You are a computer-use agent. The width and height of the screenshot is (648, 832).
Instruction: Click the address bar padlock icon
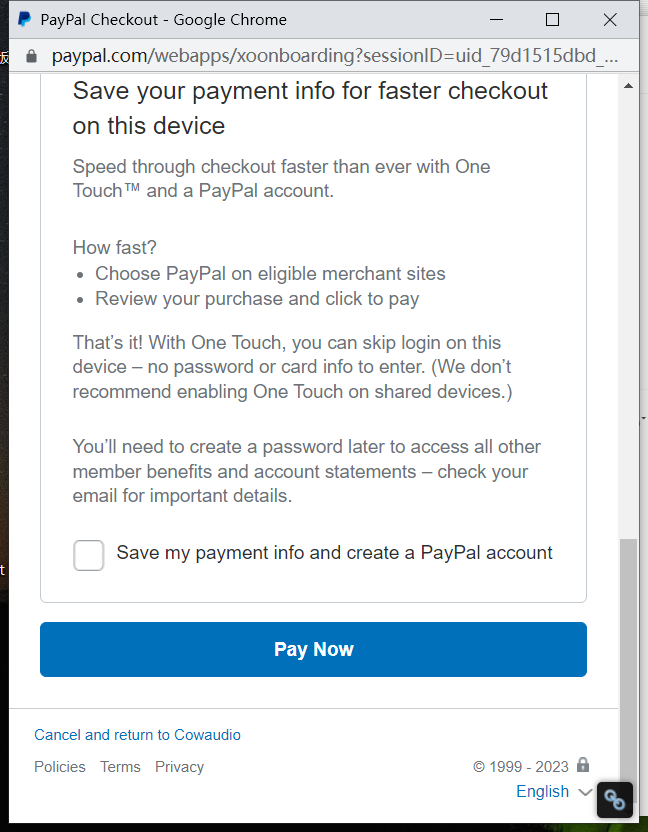point(31,55)
